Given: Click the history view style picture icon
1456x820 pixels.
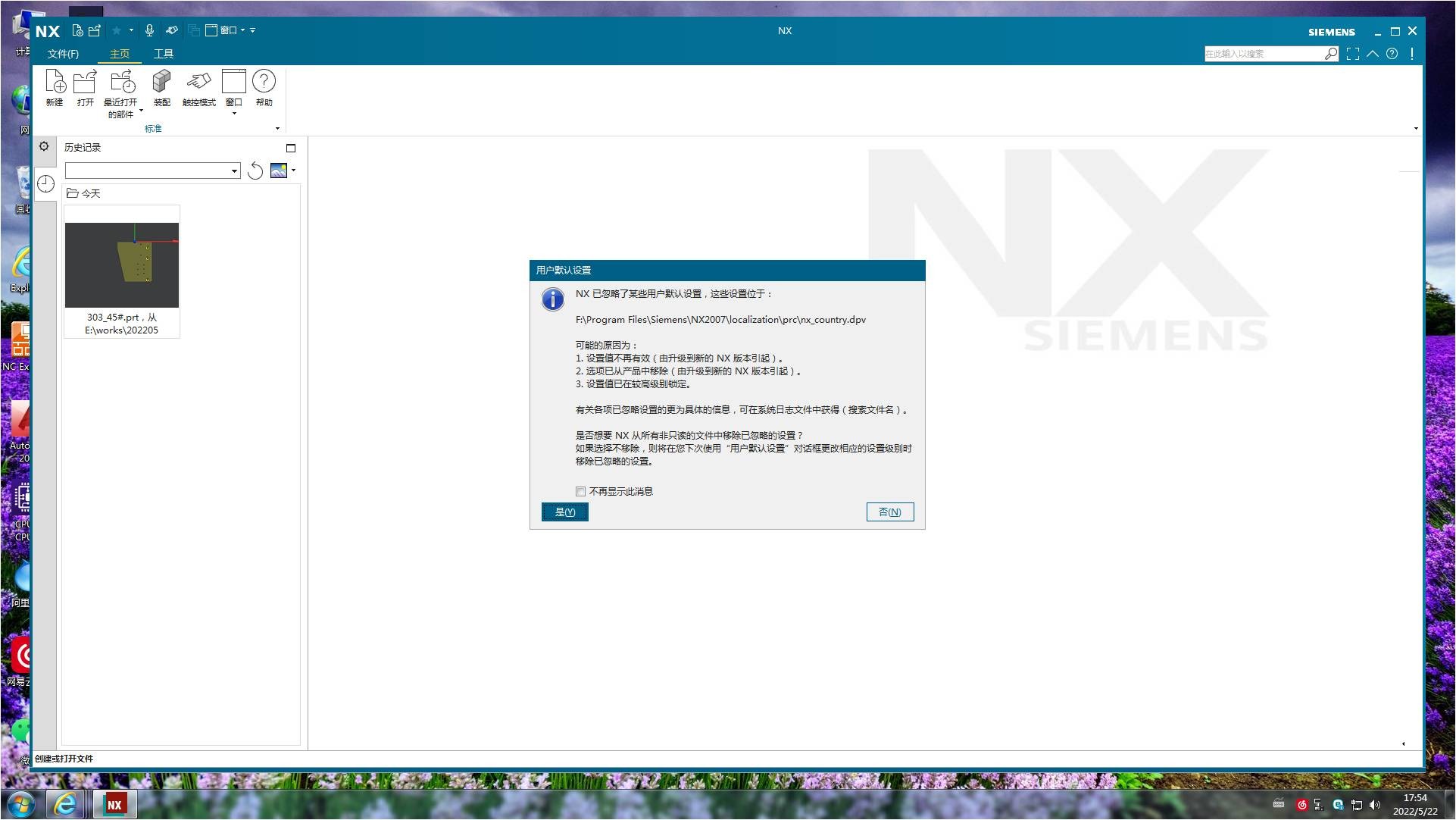Looking at the screenshot, I should 279,171.
